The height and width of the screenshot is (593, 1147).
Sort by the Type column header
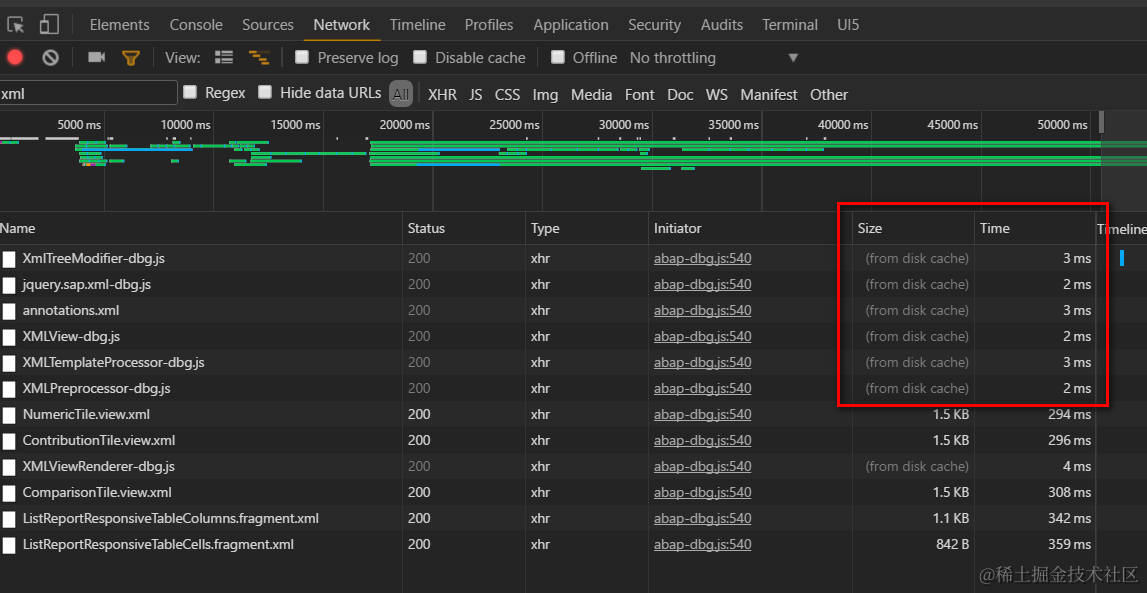[587, 228]
